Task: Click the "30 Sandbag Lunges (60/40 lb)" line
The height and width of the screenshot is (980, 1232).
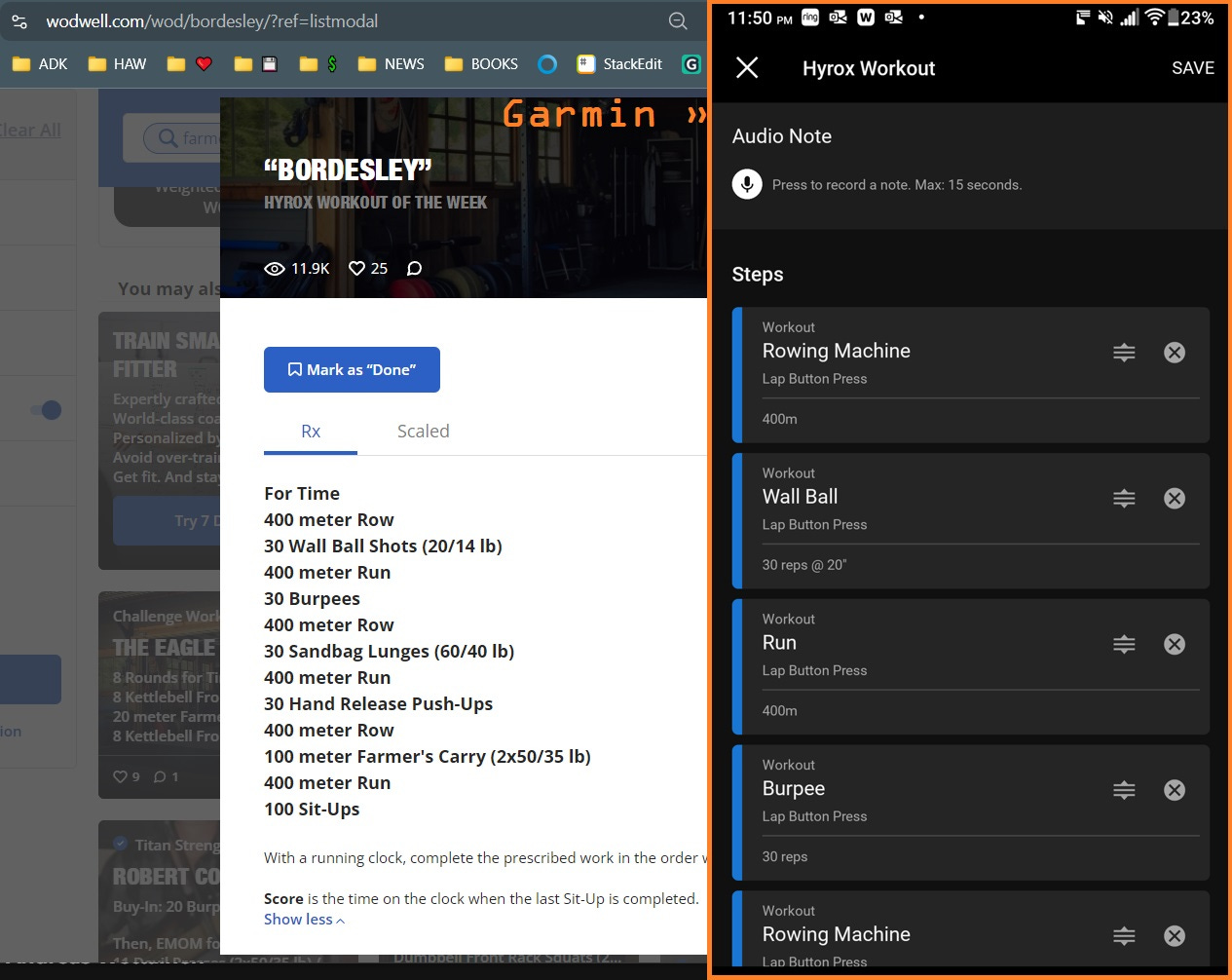Action: (389, 652)
